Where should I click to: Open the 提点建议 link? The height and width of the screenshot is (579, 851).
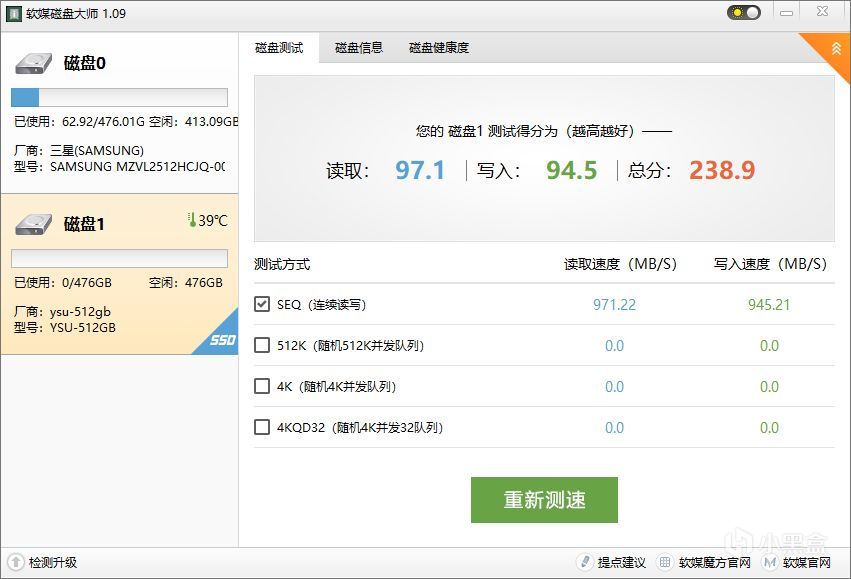pos(621,563)
